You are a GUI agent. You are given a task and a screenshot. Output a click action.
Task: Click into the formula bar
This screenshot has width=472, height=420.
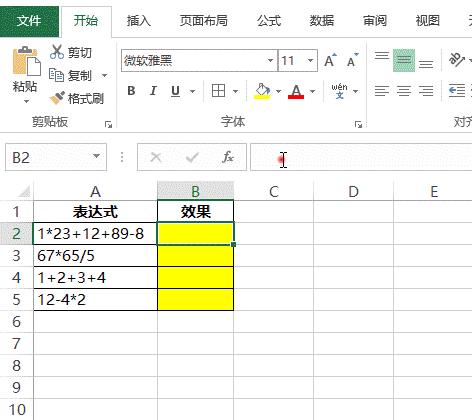click(361, 157)
